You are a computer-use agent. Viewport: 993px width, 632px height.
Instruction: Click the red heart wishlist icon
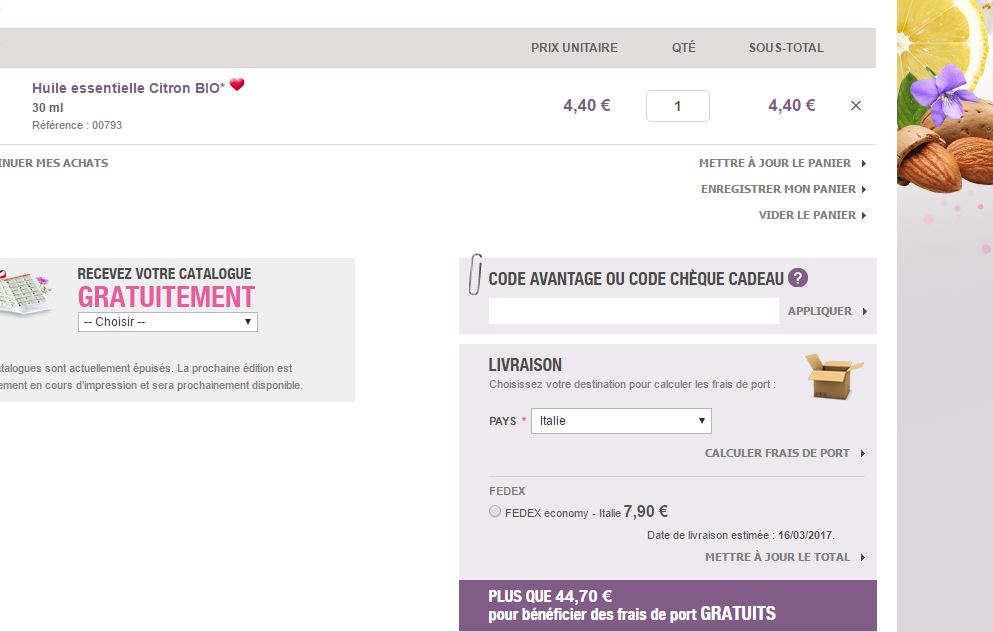(x=237, y=86)
